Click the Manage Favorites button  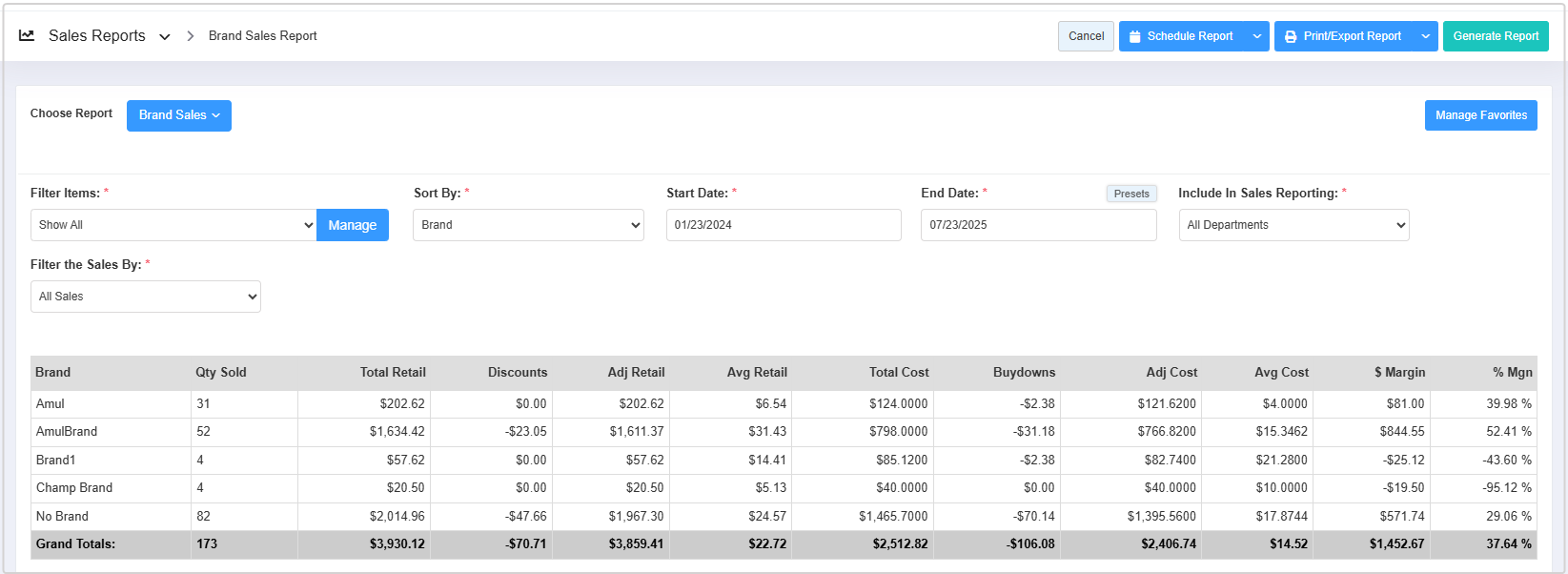(1480, 115)
